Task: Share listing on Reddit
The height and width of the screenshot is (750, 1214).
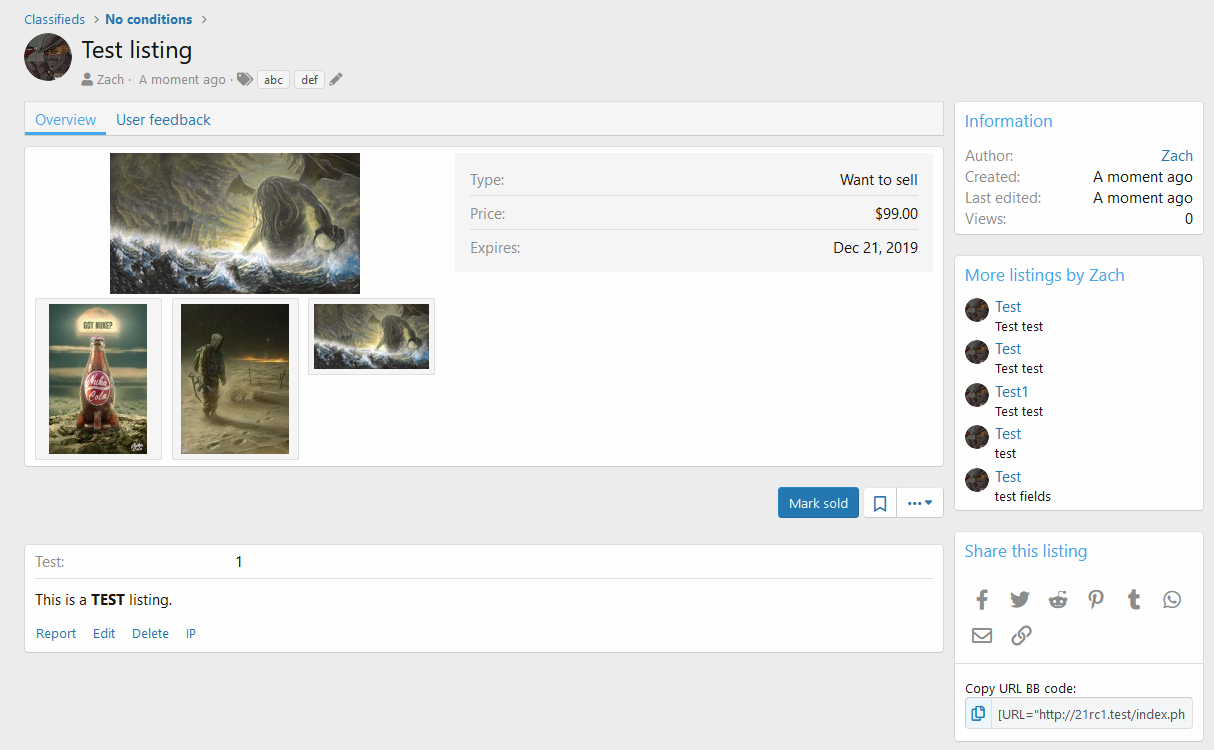Action: click(1058, 600)
